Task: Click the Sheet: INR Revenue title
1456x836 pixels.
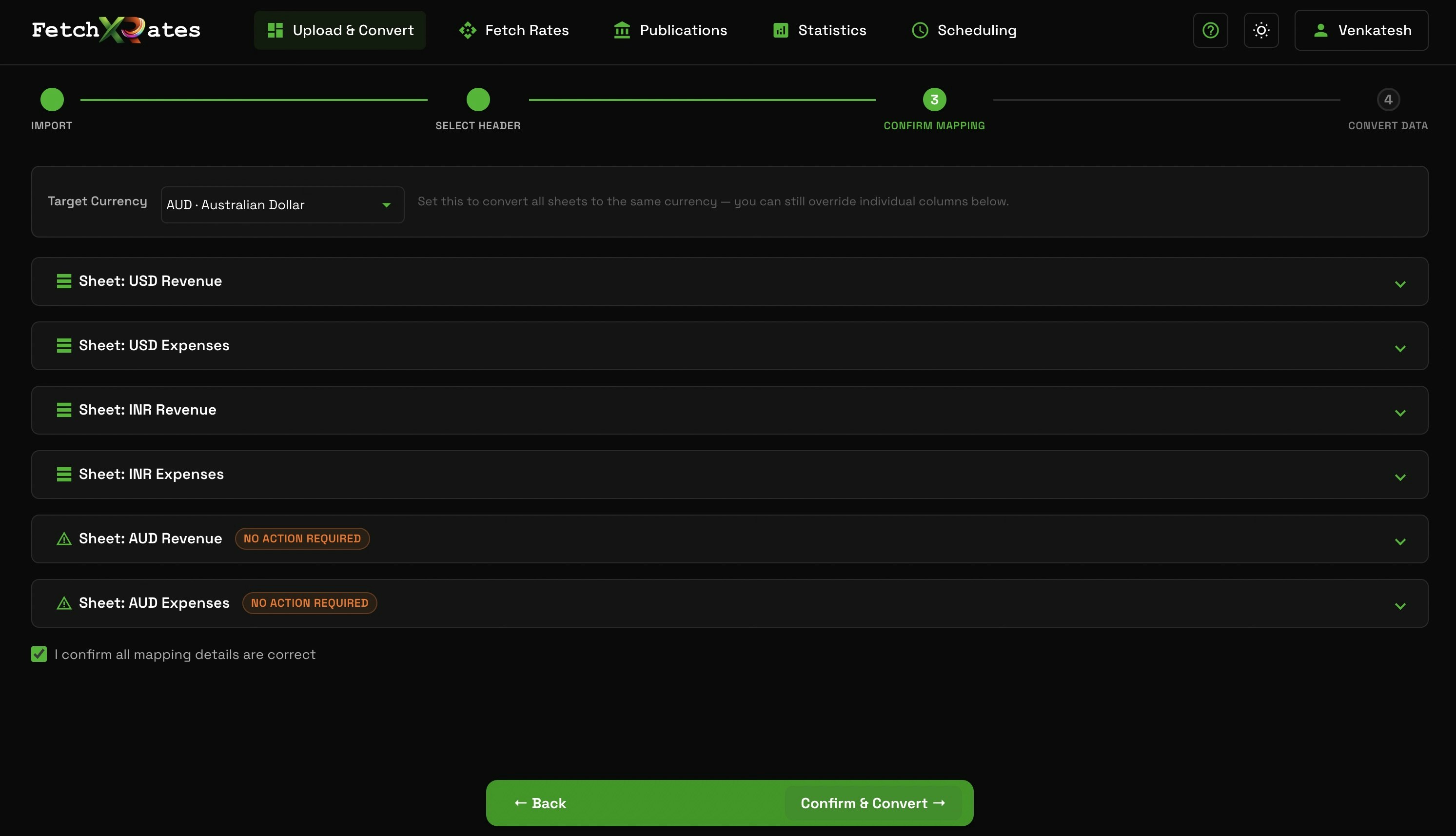Action: coord(147,409)
